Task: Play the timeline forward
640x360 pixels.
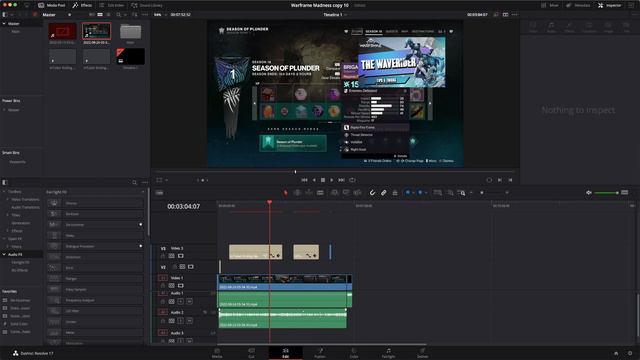Action: point(332,180)
